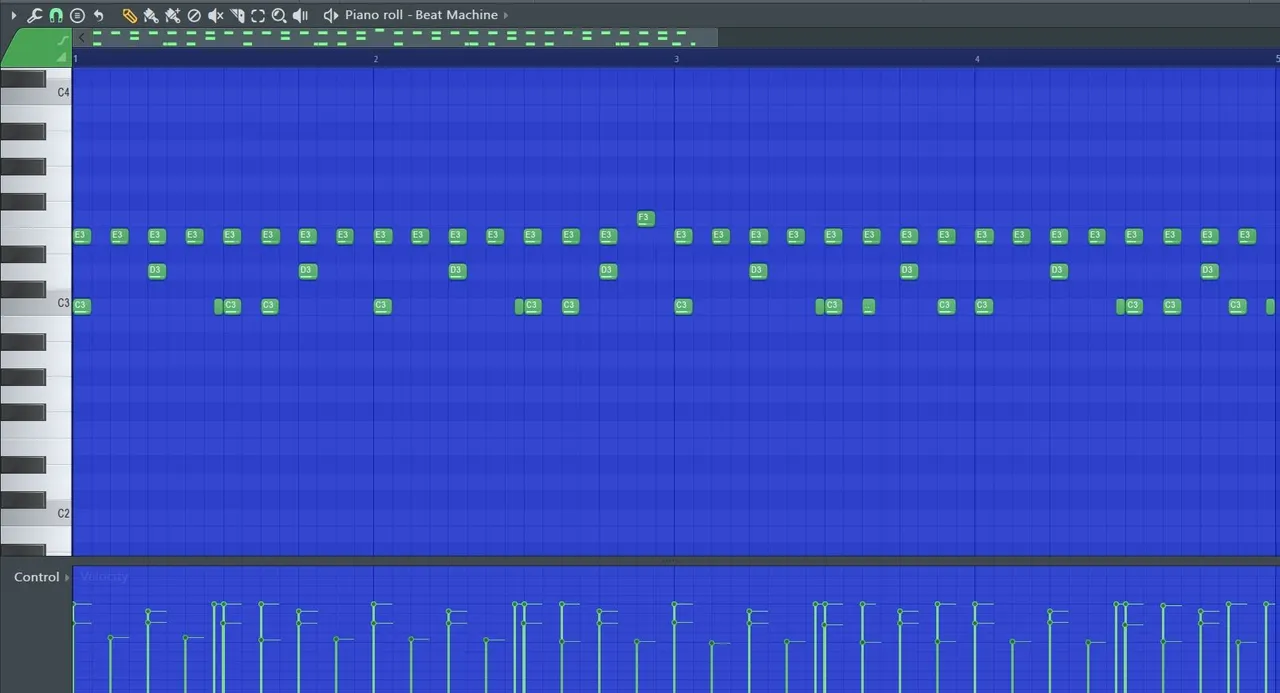
Task: Open the wrench Tools menu
Action: click(34, 15)
